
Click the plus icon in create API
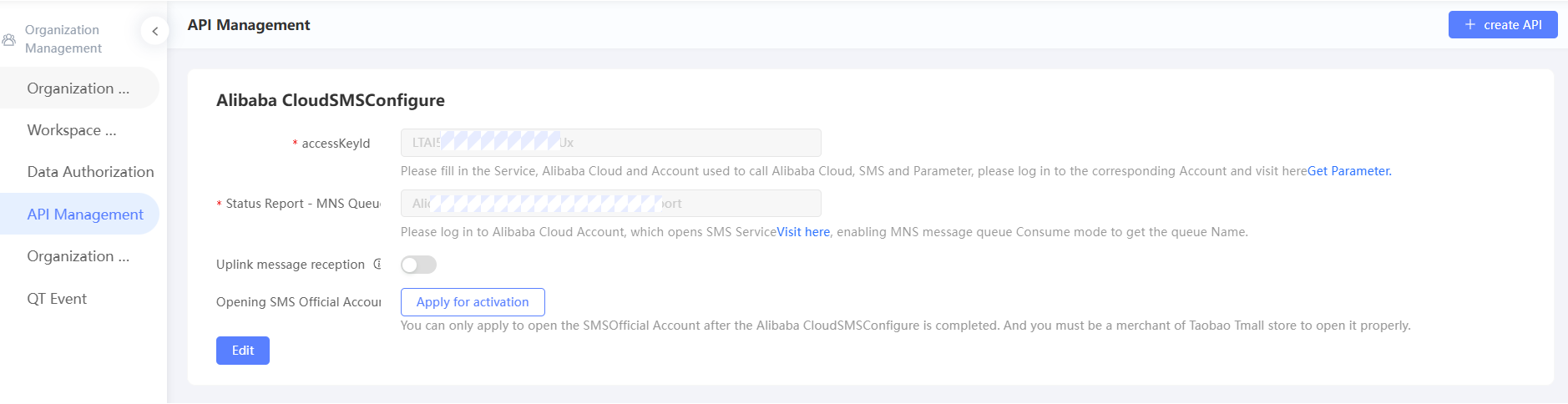(x=1470, y=25)
